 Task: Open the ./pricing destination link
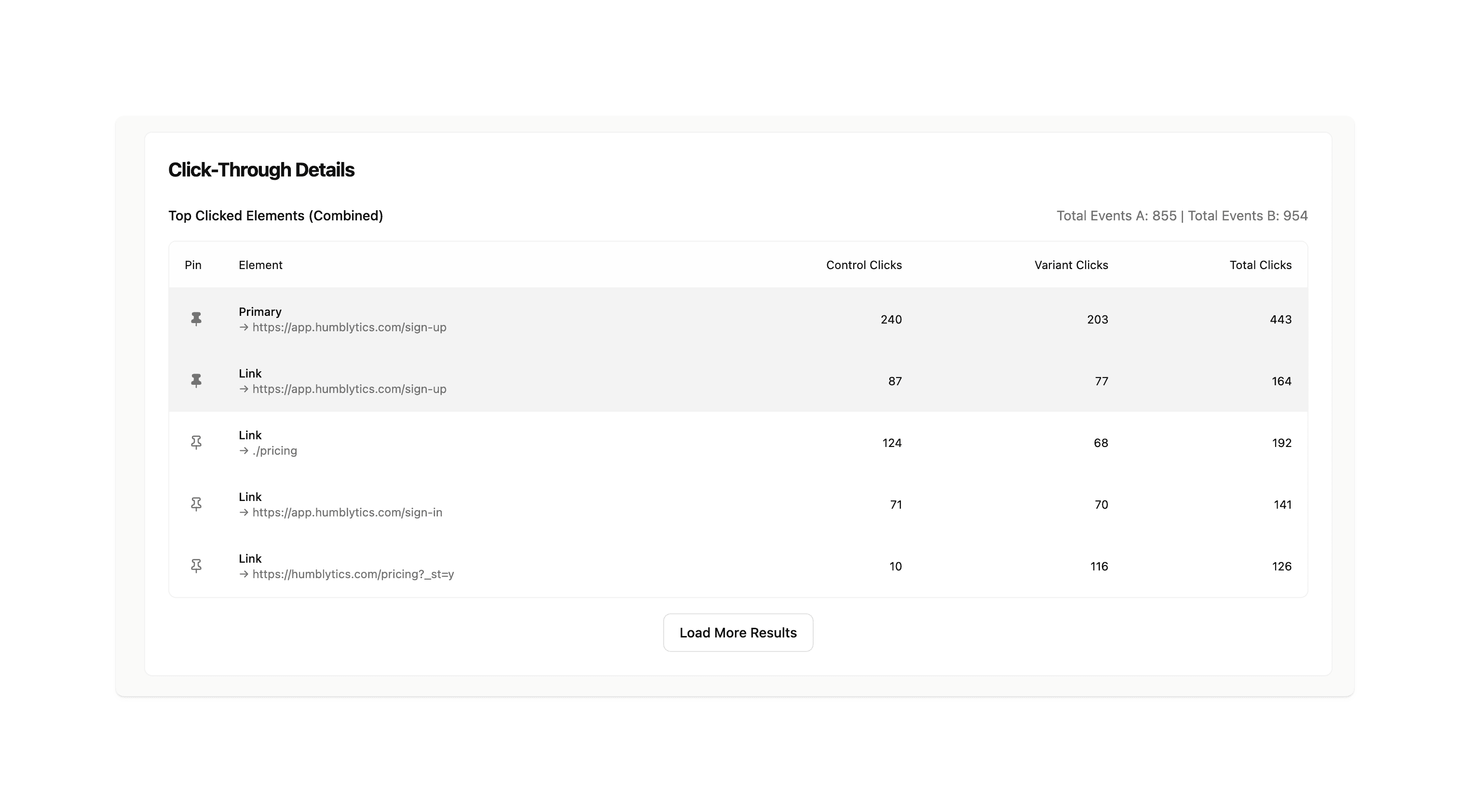274,451
